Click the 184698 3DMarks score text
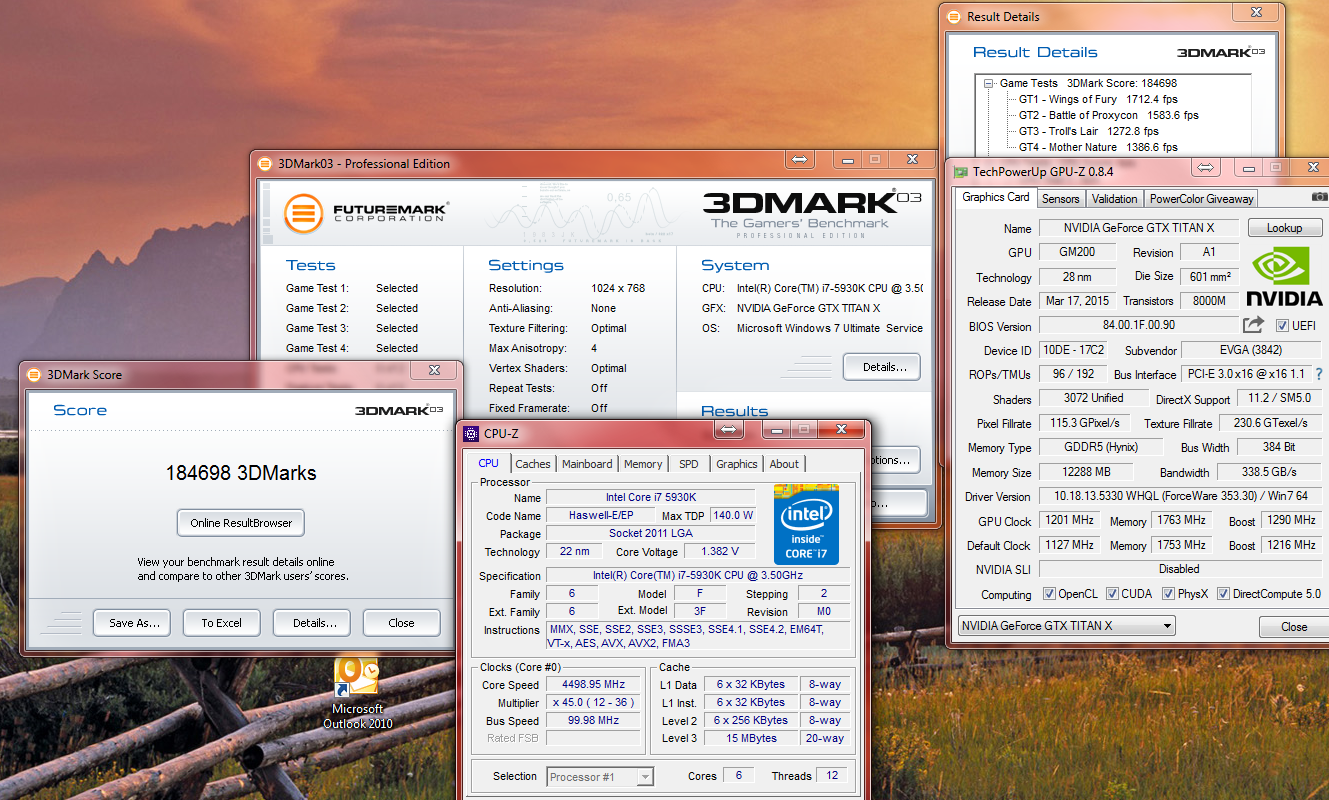The height and width of the screenshot is (800, 1329). 241,473
